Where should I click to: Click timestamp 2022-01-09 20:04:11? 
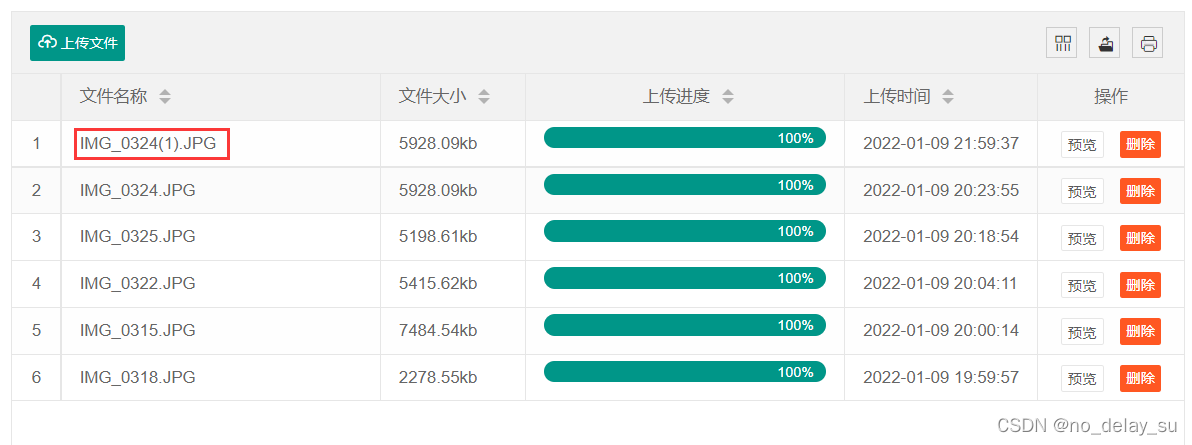pyautogui.click(x=941, y=284)
